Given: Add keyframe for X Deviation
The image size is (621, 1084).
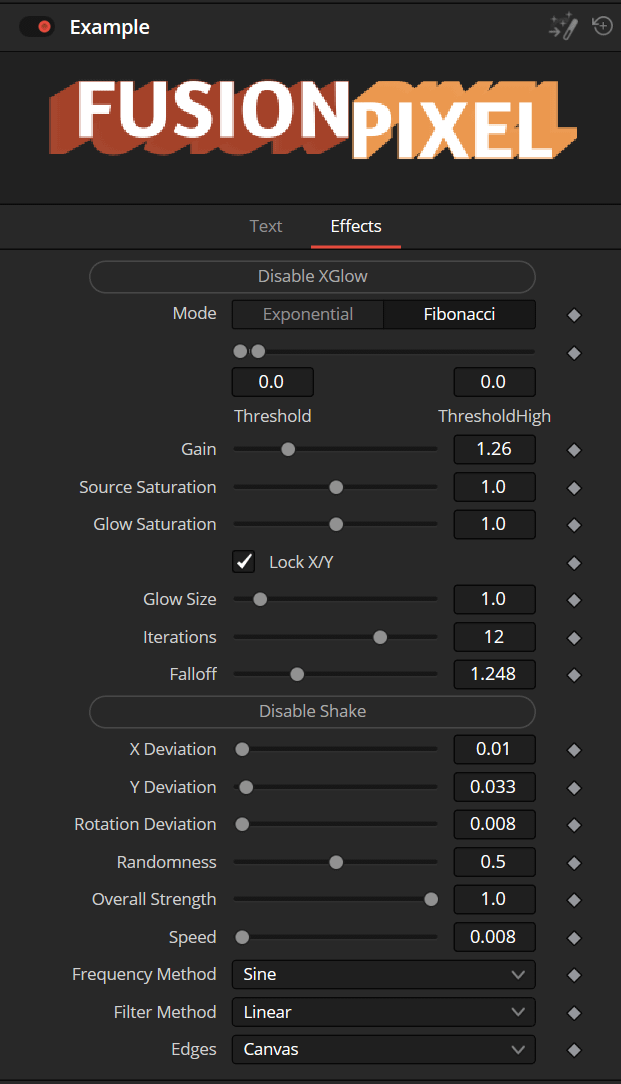Looking at the screenshot, I should (574, 750).
